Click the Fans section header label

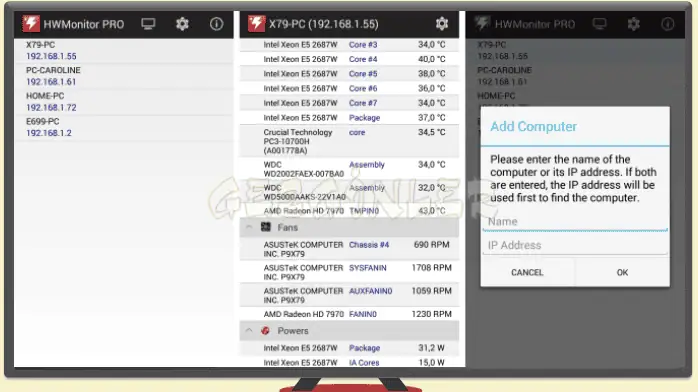coord(288,227)
